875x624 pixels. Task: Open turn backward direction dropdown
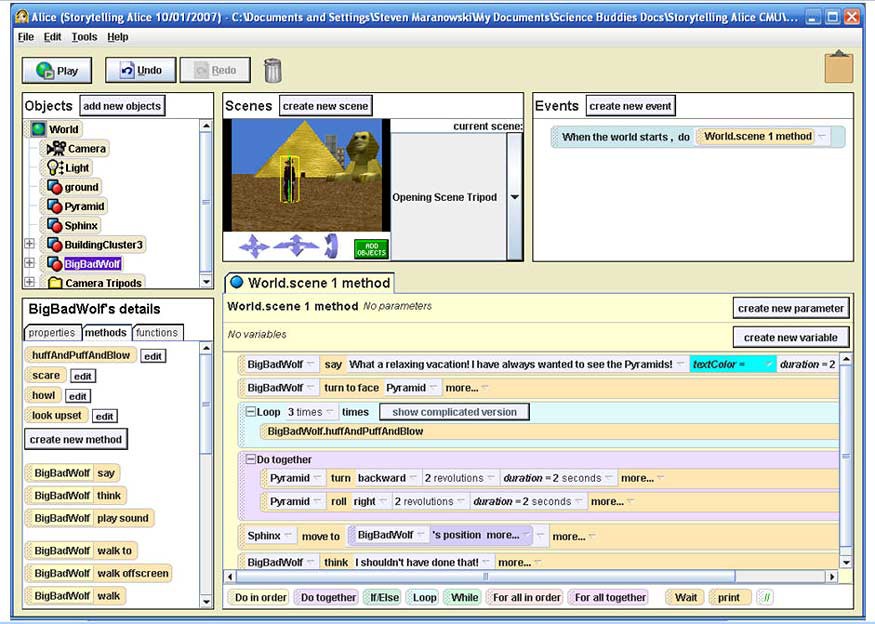pos(413,478)
